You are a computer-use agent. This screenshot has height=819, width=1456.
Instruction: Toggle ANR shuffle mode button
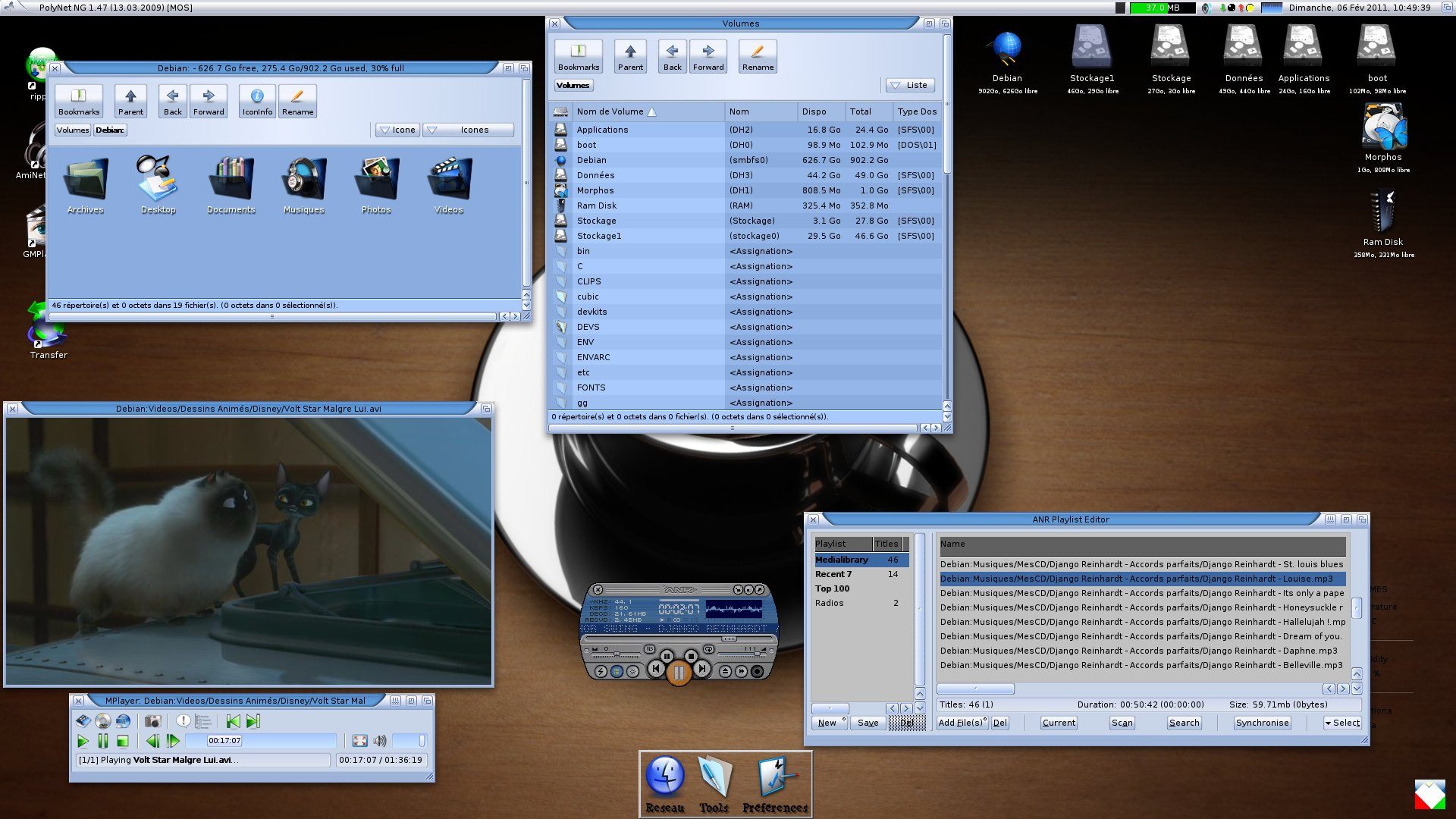coord(649,649)
